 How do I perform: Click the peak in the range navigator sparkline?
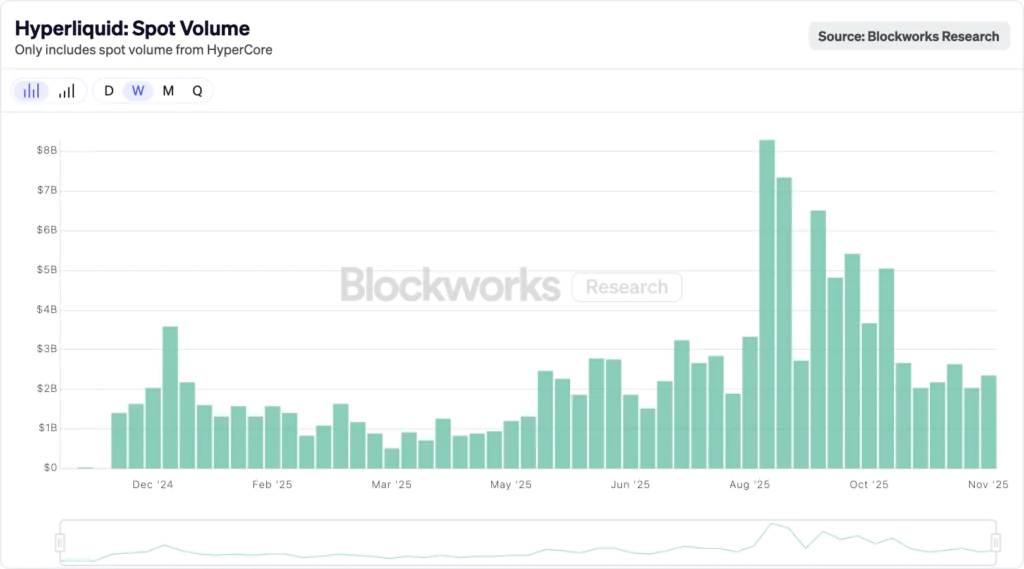[771, 524]
